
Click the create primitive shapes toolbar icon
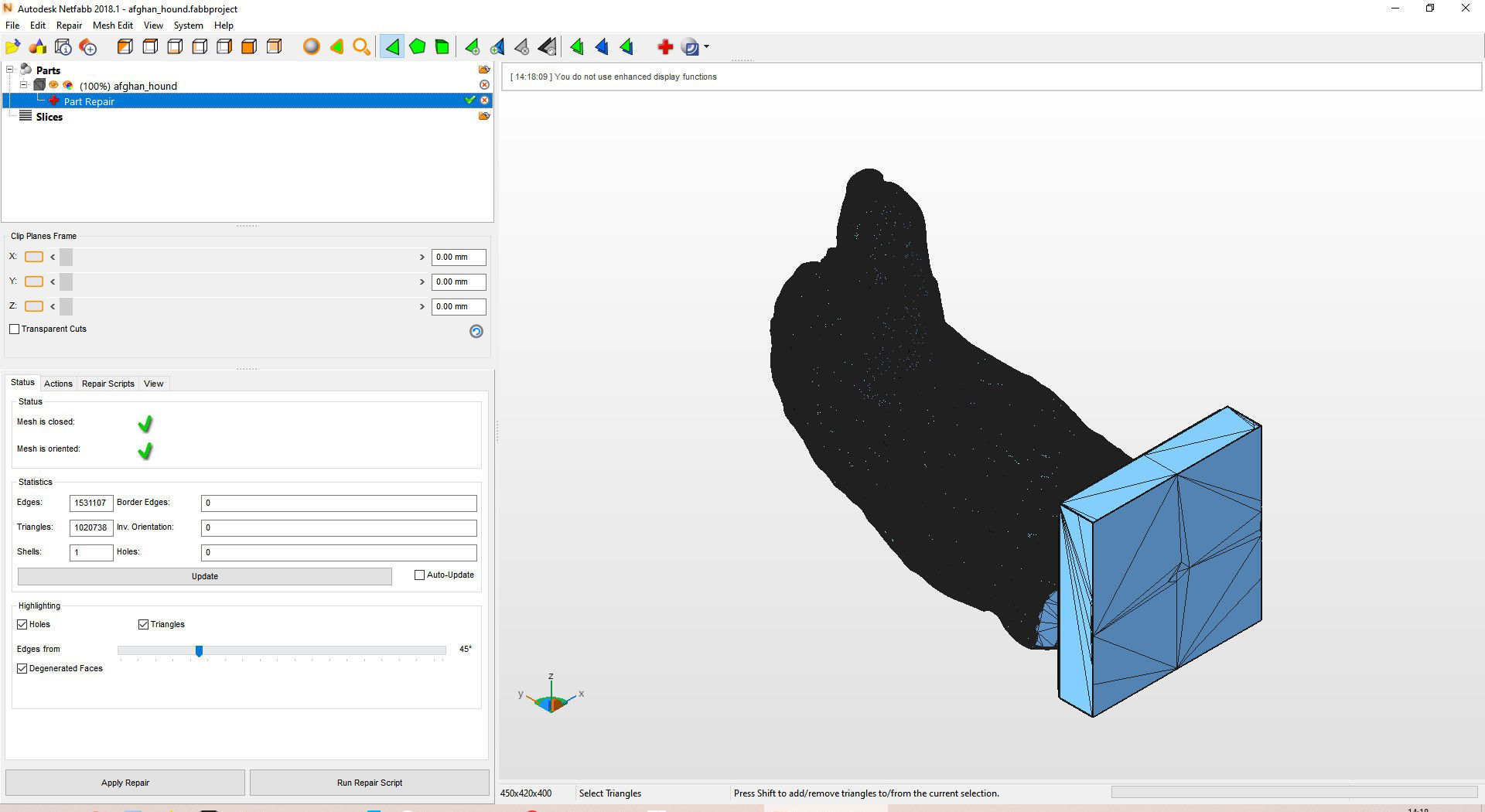tap(38, 47)
